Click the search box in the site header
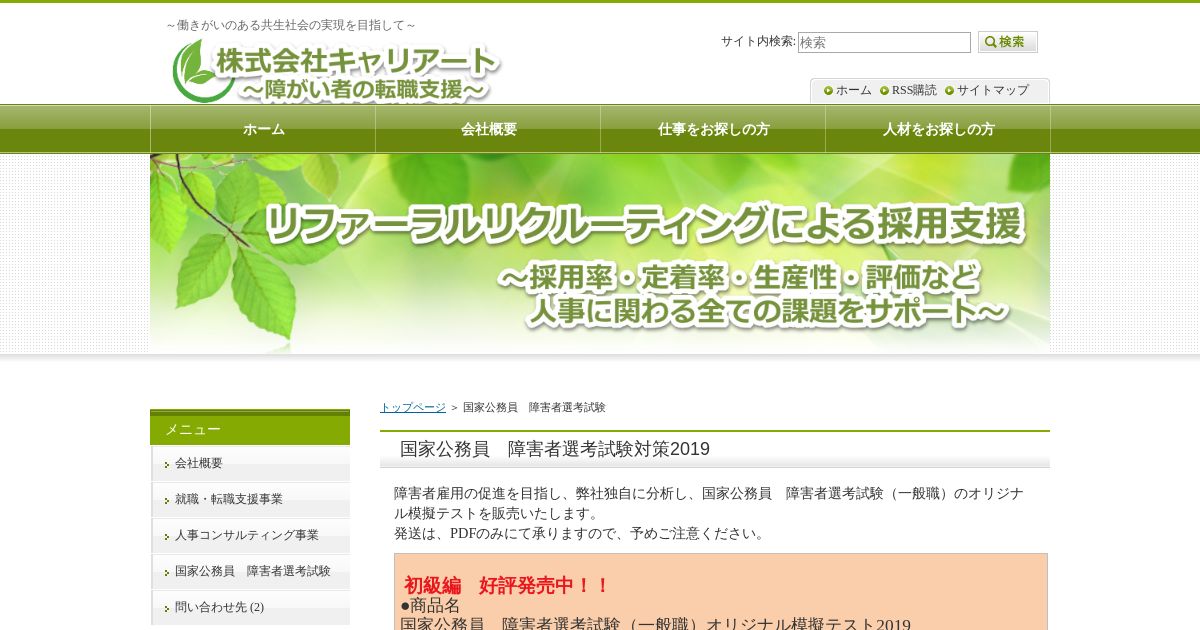The height and width of the screenshot is (630, 1200). pos(884,42)
